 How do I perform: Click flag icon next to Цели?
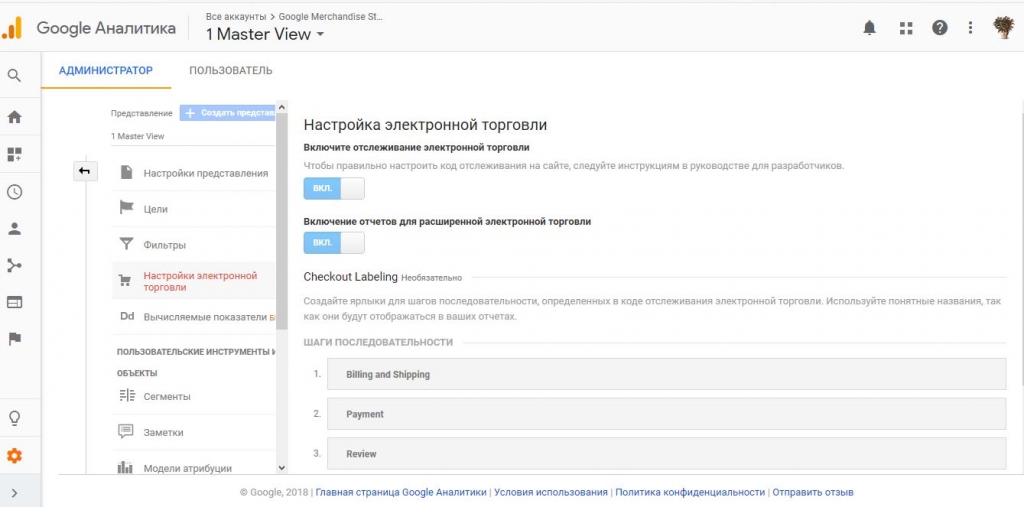126,208
